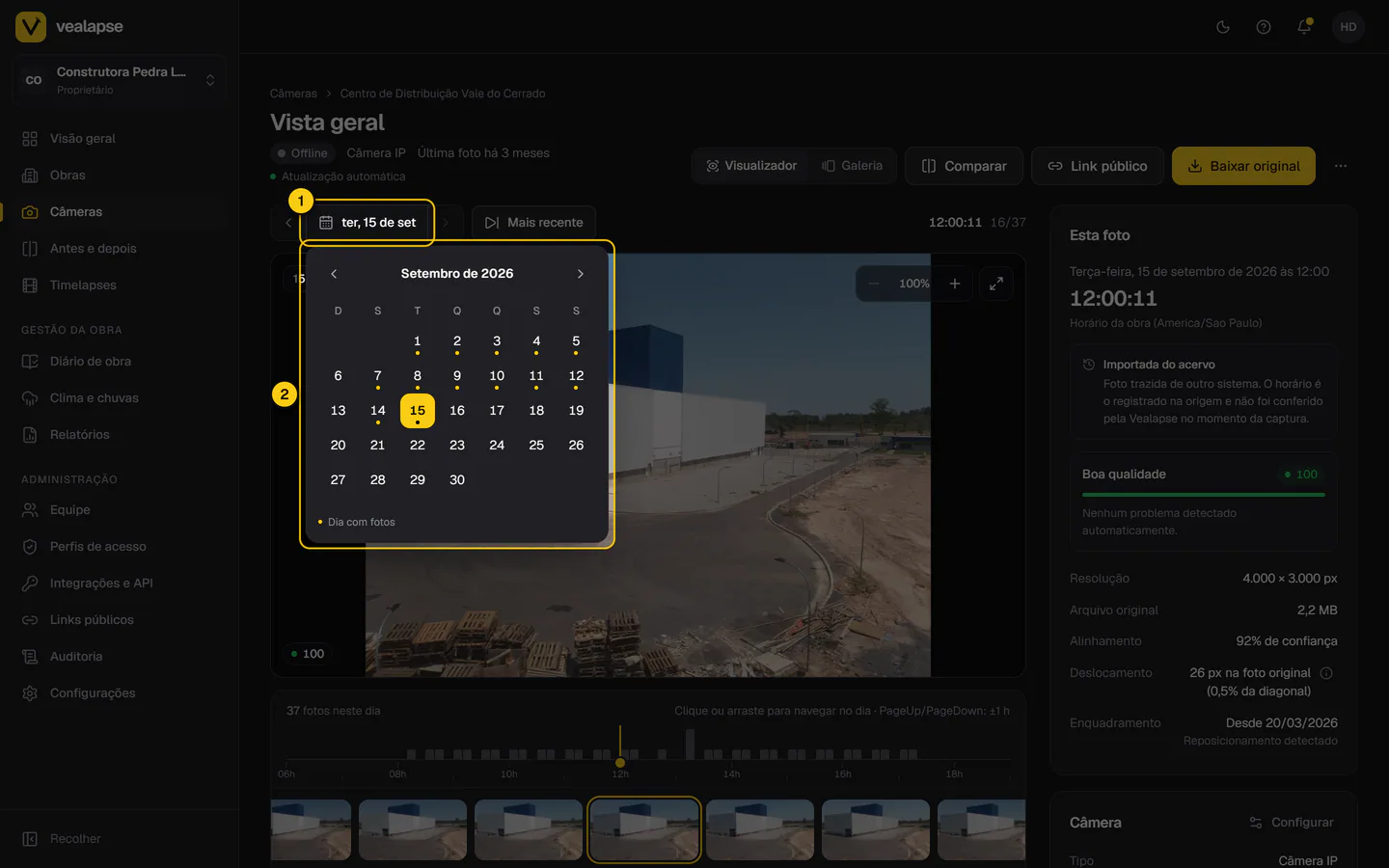Screen dimensions: 1389x868
Task: Open Diário de obra menu item
Action: tap(91, 362)
